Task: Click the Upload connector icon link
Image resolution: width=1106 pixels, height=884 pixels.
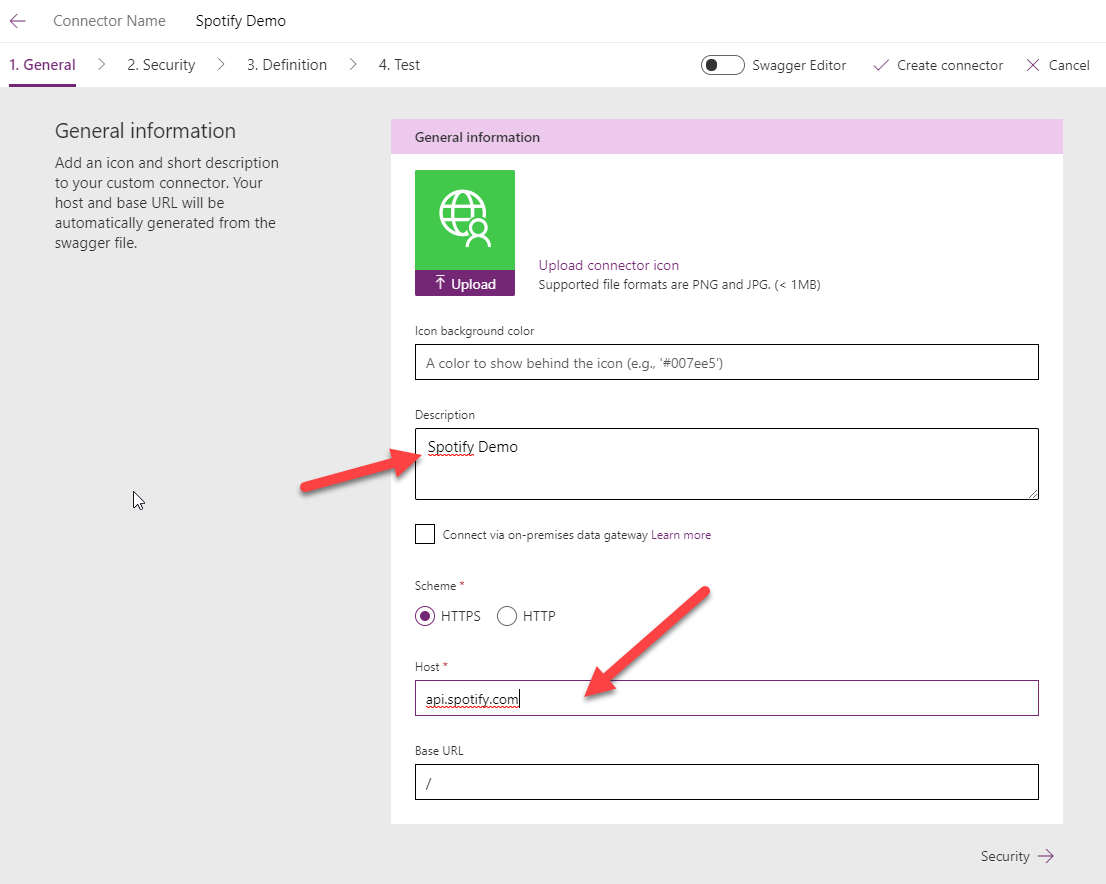Action: point(608,265)
